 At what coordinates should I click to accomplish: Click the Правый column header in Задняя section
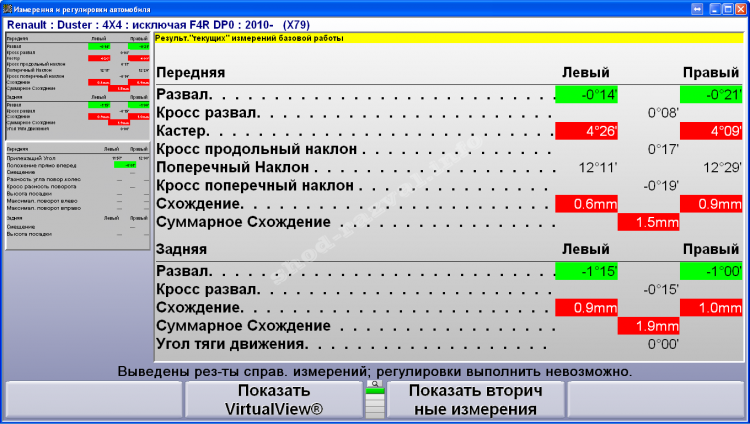[x=711, y=249]
